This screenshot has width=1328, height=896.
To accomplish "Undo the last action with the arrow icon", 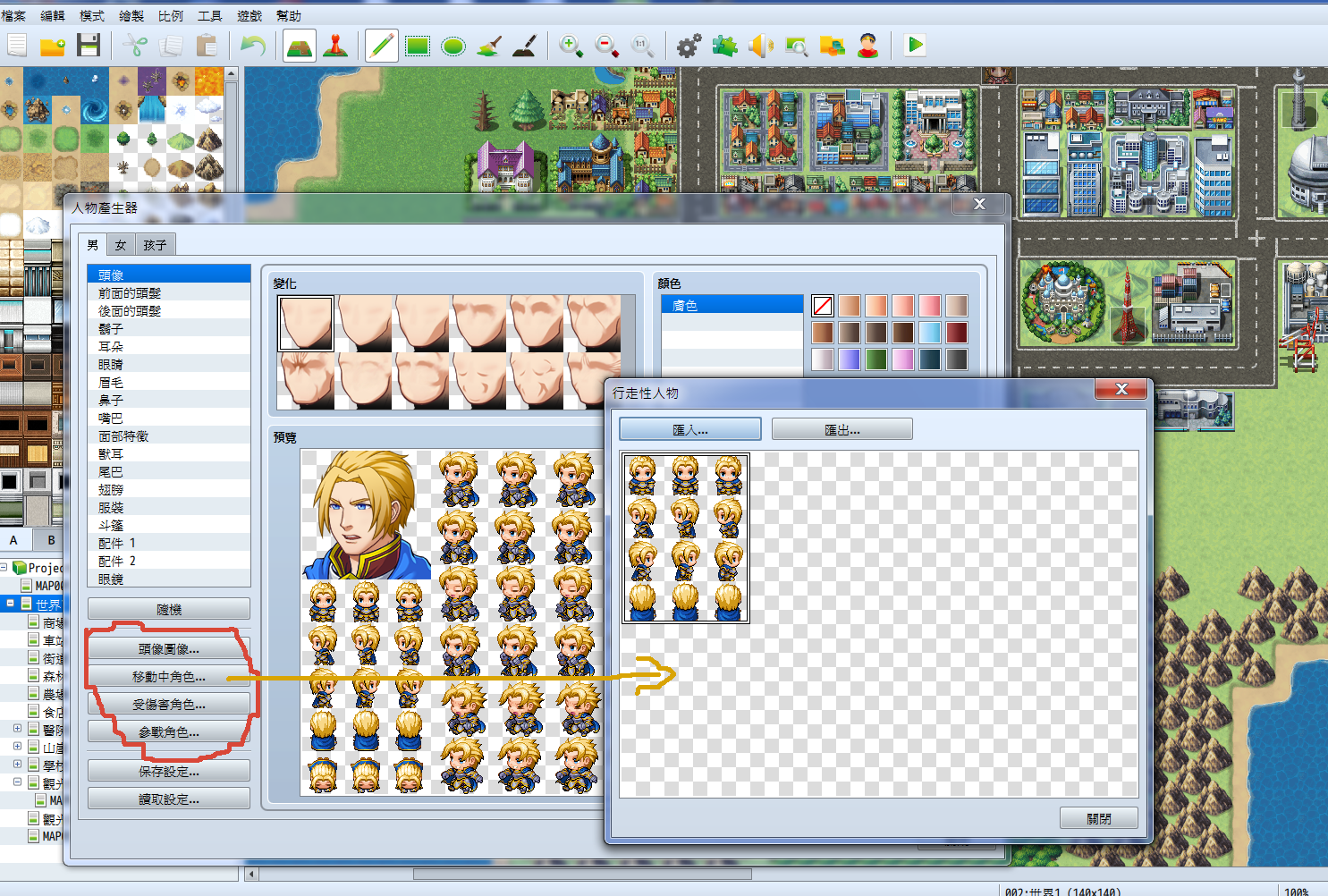I will [x=253, y=45].
